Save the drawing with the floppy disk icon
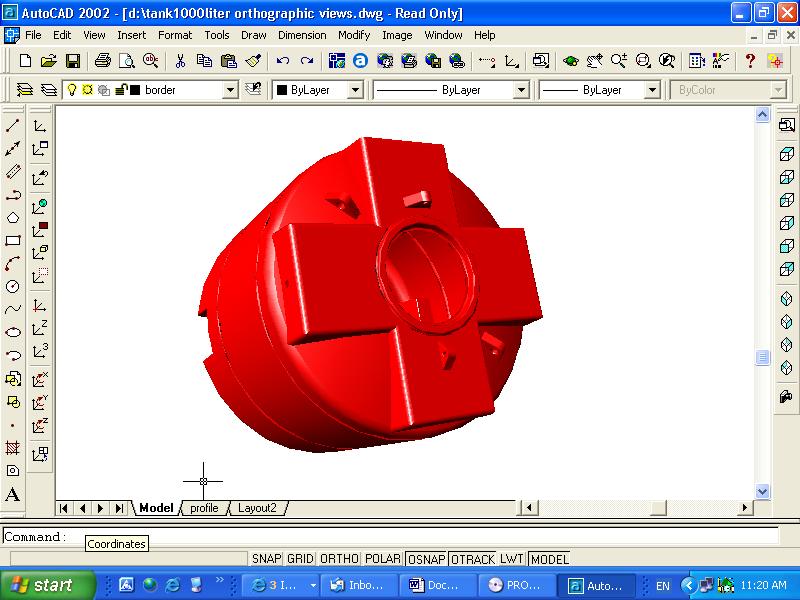 73,61
